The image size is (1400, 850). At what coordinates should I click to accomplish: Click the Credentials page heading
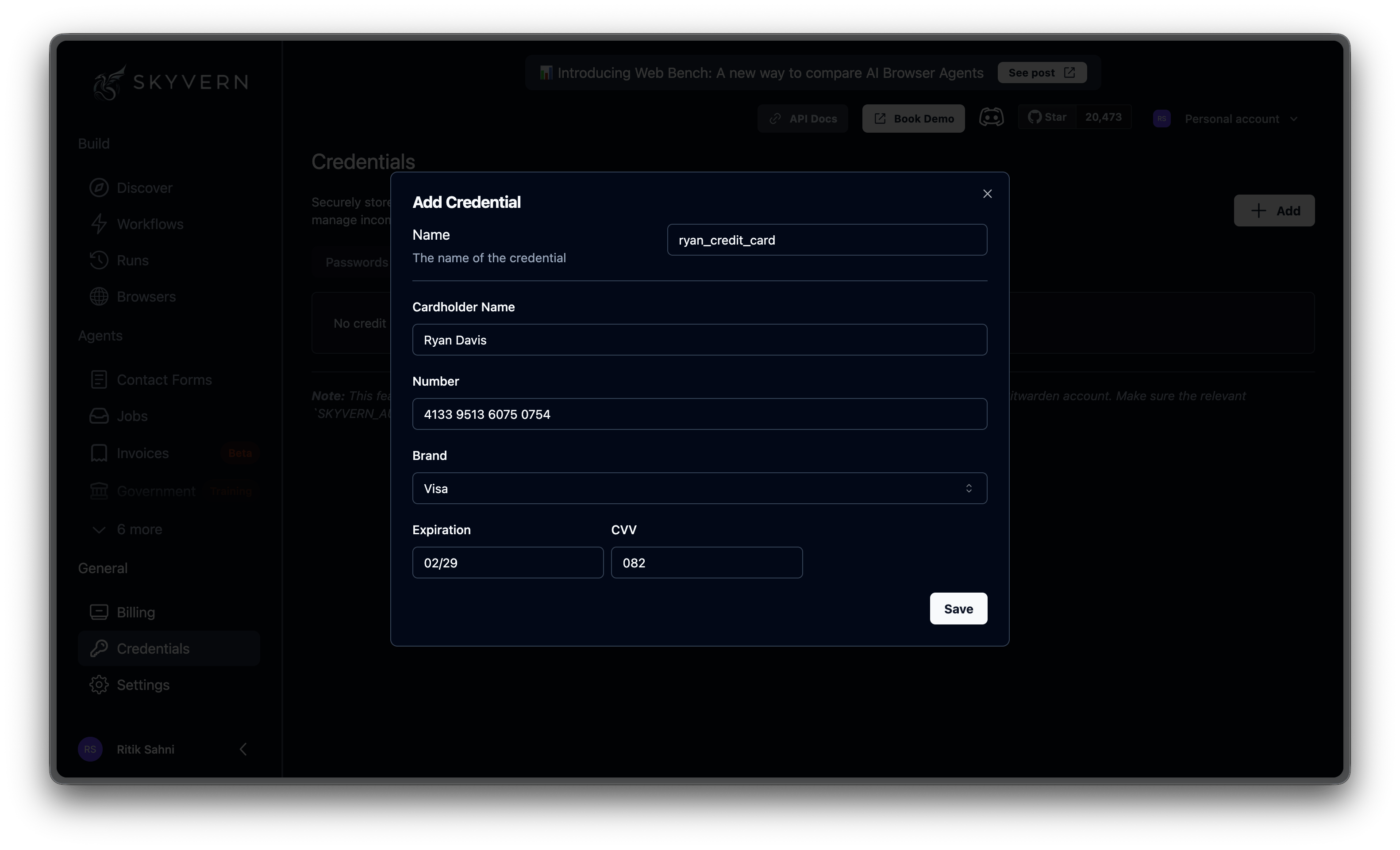coord(363,161)
